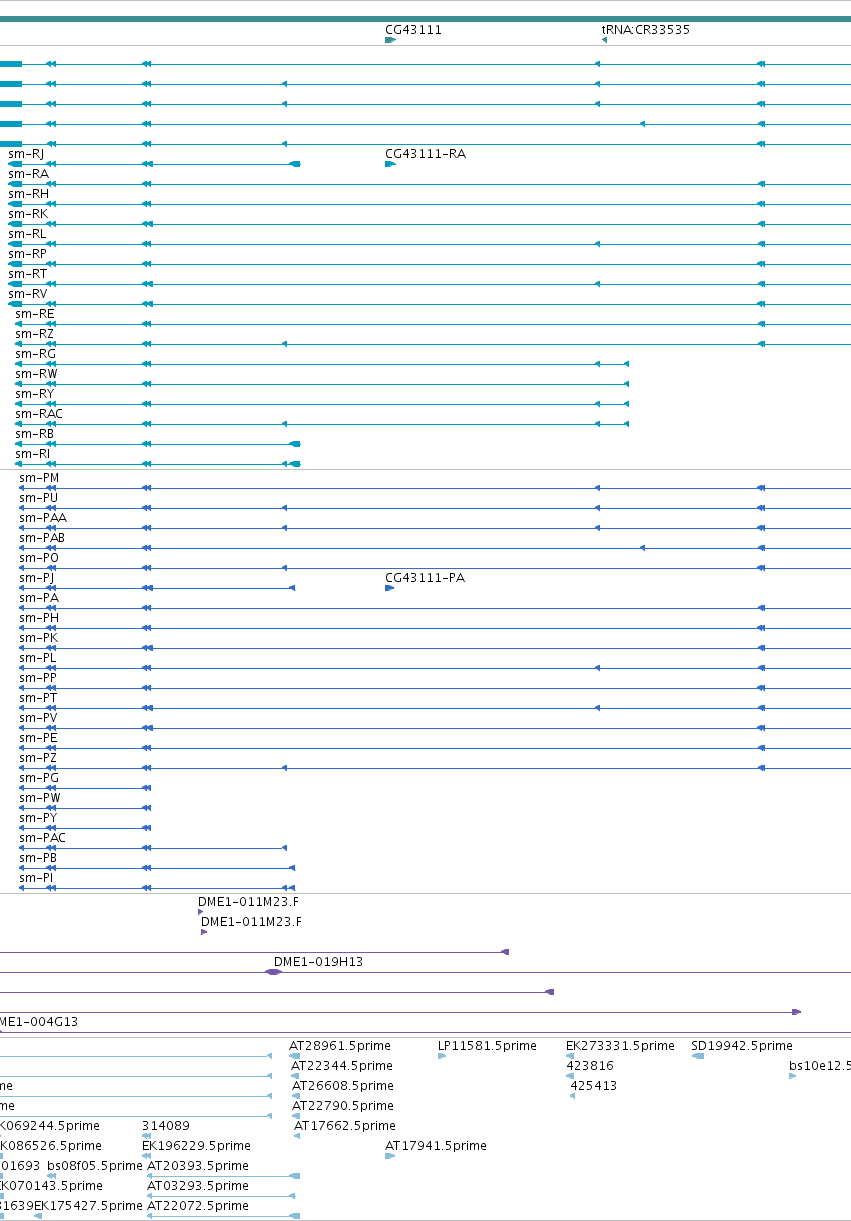
Task: Open the CG43111-RA transcript label
Action: click(x=425, y=154)
